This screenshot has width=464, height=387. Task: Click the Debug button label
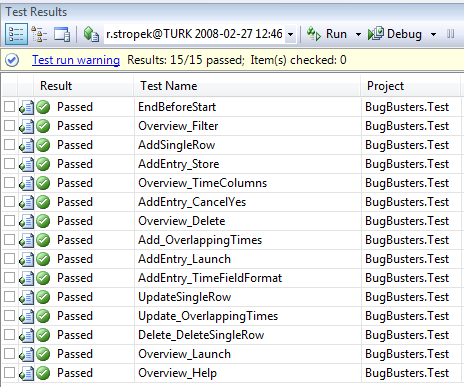(404, 34)
